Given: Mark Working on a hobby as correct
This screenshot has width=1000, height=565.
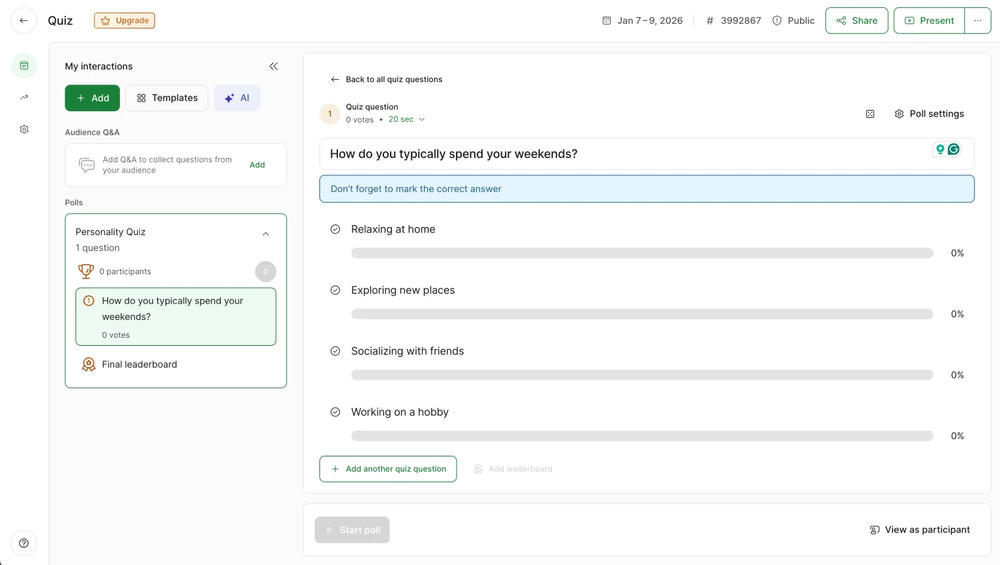Looking at the screenshot, I should coord(335,412).
